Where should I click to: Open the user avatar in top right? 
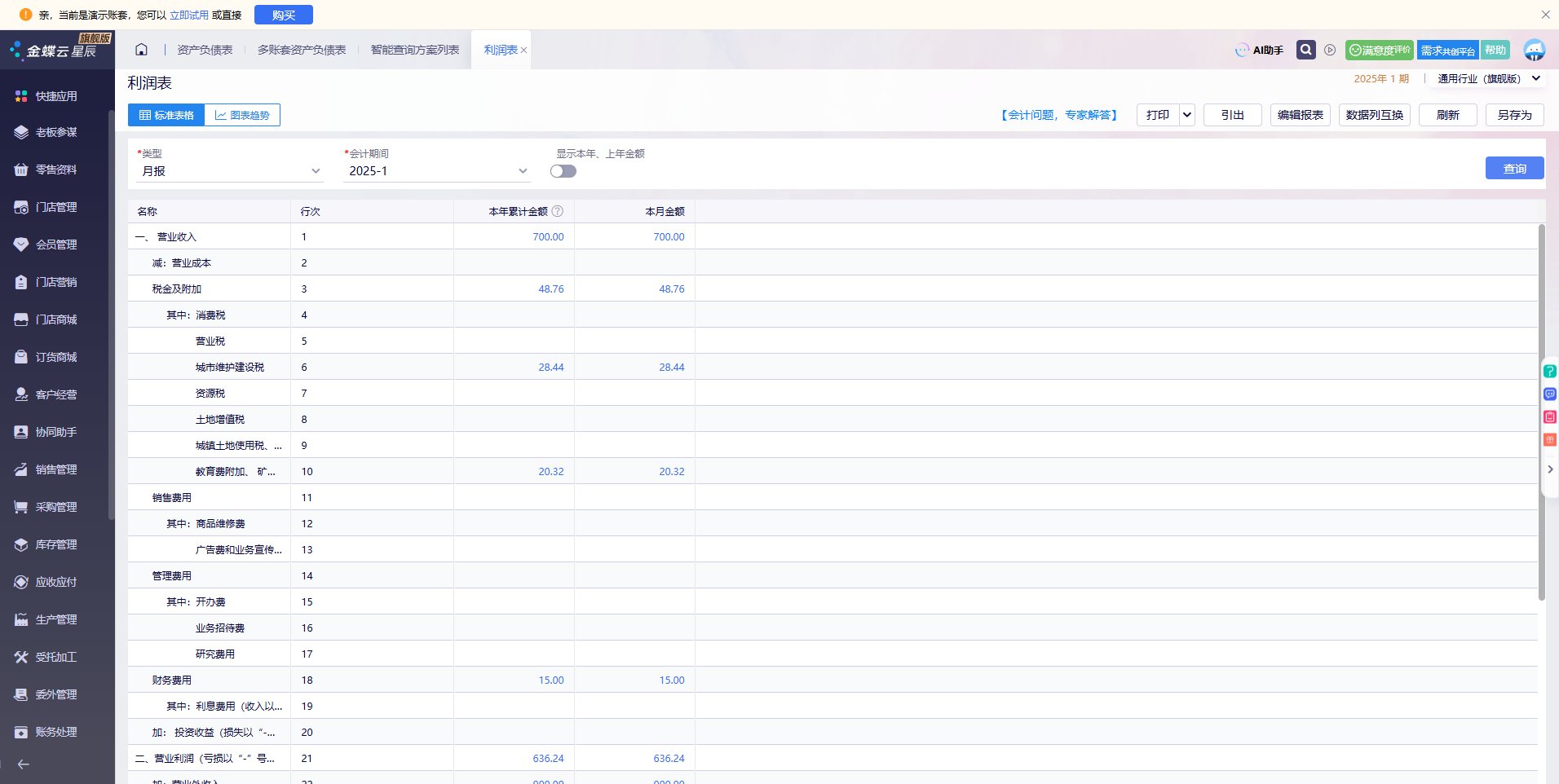pyautogui.click(x=1534, y=50)
